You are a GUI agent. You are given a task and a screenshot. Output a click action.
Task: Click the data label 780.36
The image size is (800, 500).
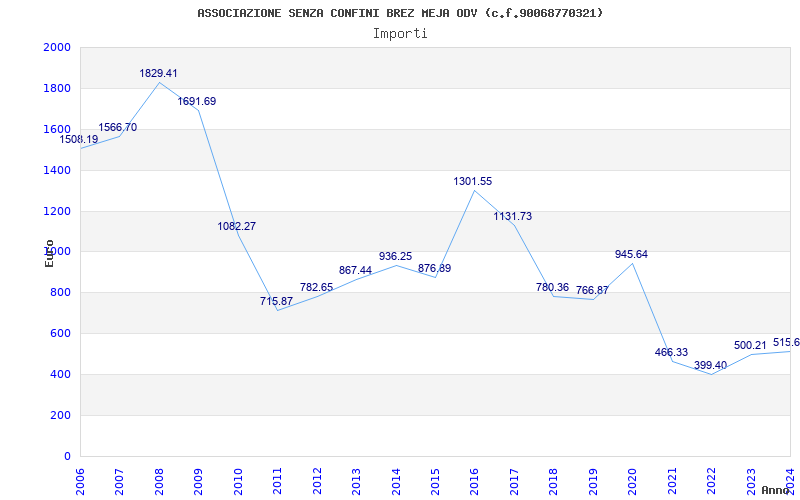pyautogui.click(x=553, y=287)
